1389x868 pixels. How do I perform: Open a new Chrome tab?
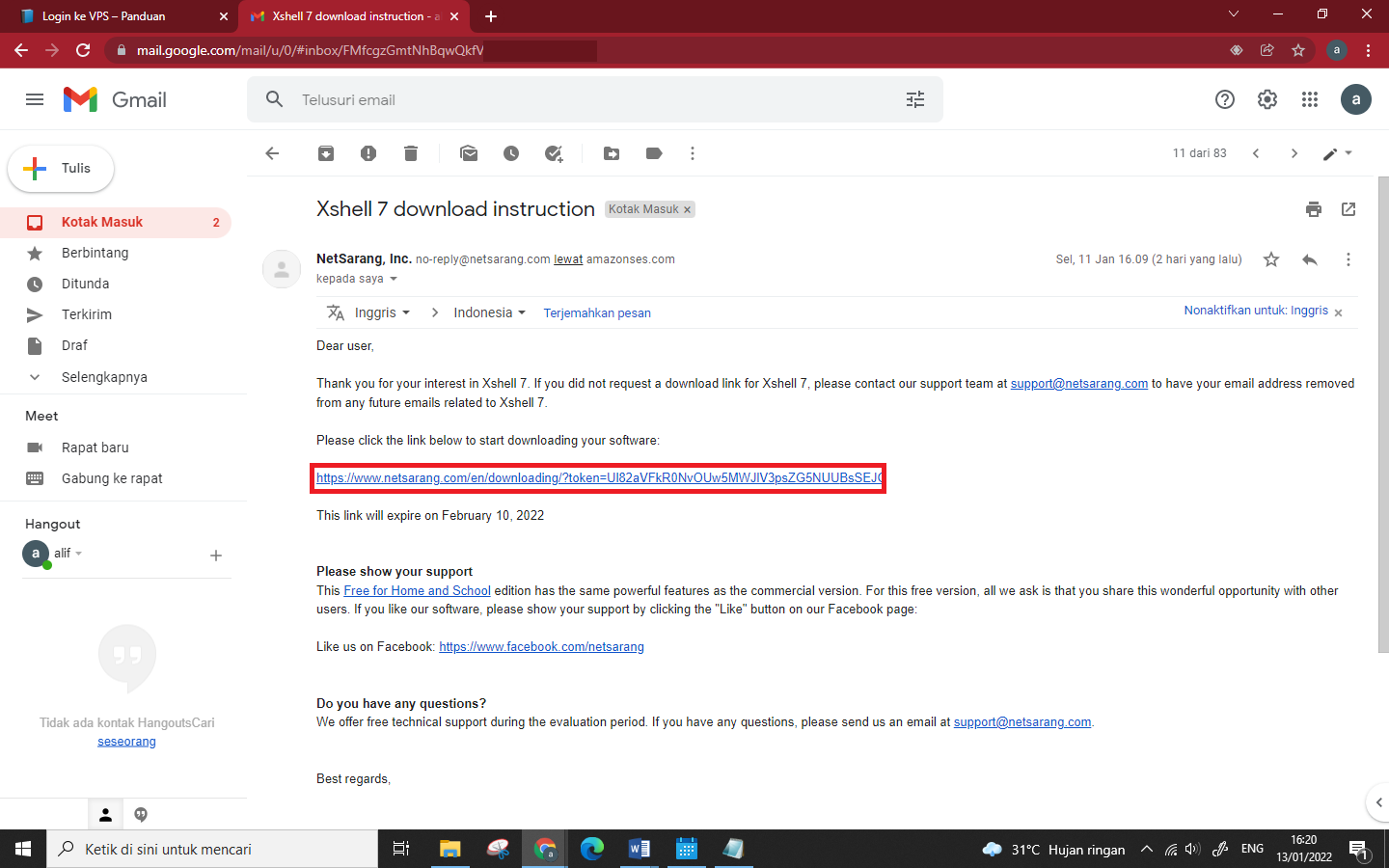coord(491,16)
